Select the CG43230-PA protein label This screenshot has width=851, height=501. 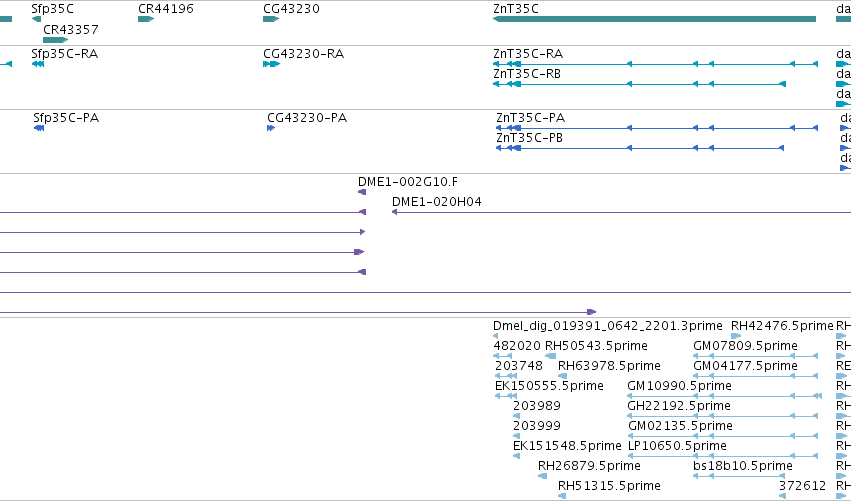coord(307,118)
